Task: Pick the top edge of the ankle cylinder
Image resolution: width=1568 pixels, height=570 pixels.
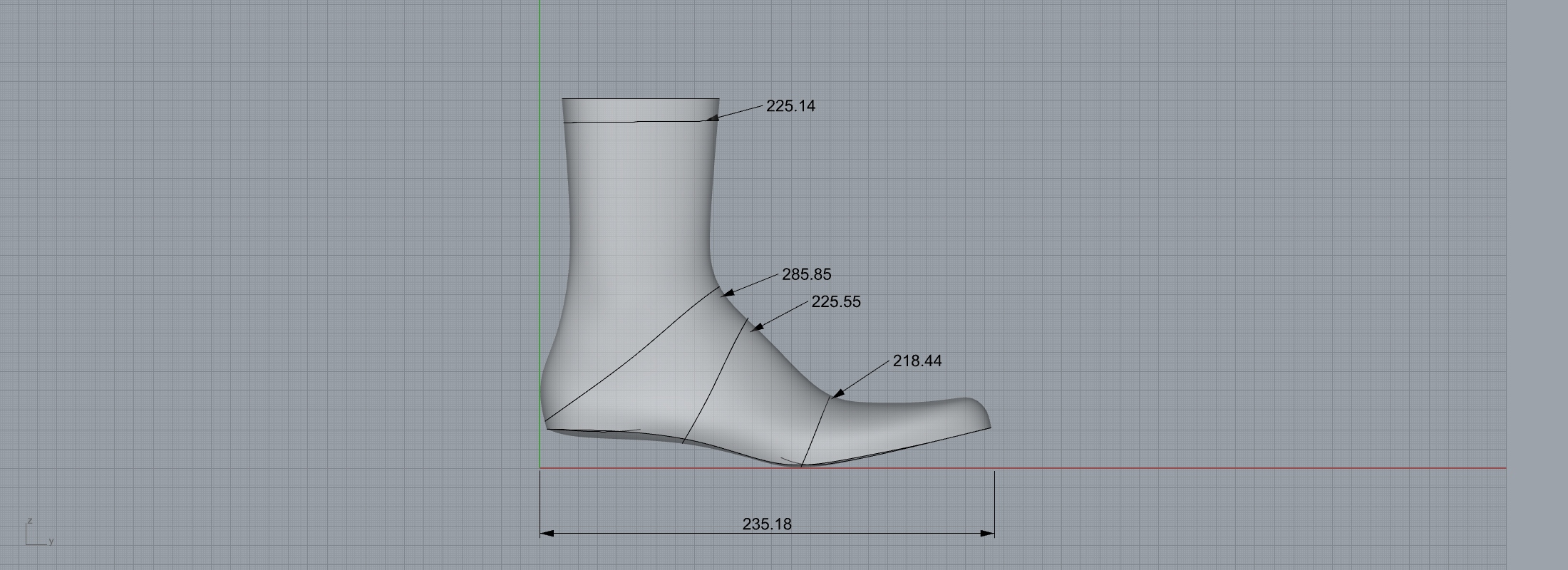Action: click(x=640, y=99)
